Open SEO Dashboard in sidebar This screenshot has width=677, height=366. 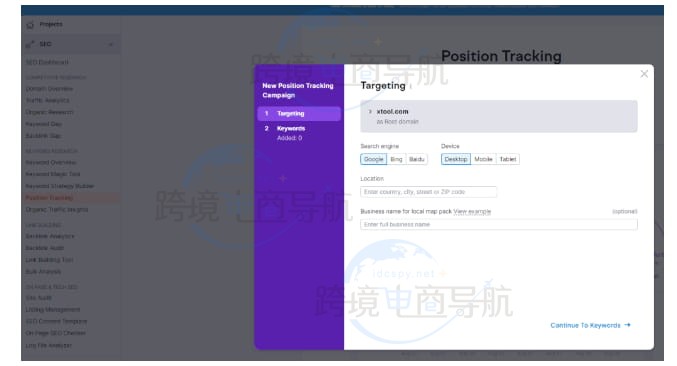(47, 62)
